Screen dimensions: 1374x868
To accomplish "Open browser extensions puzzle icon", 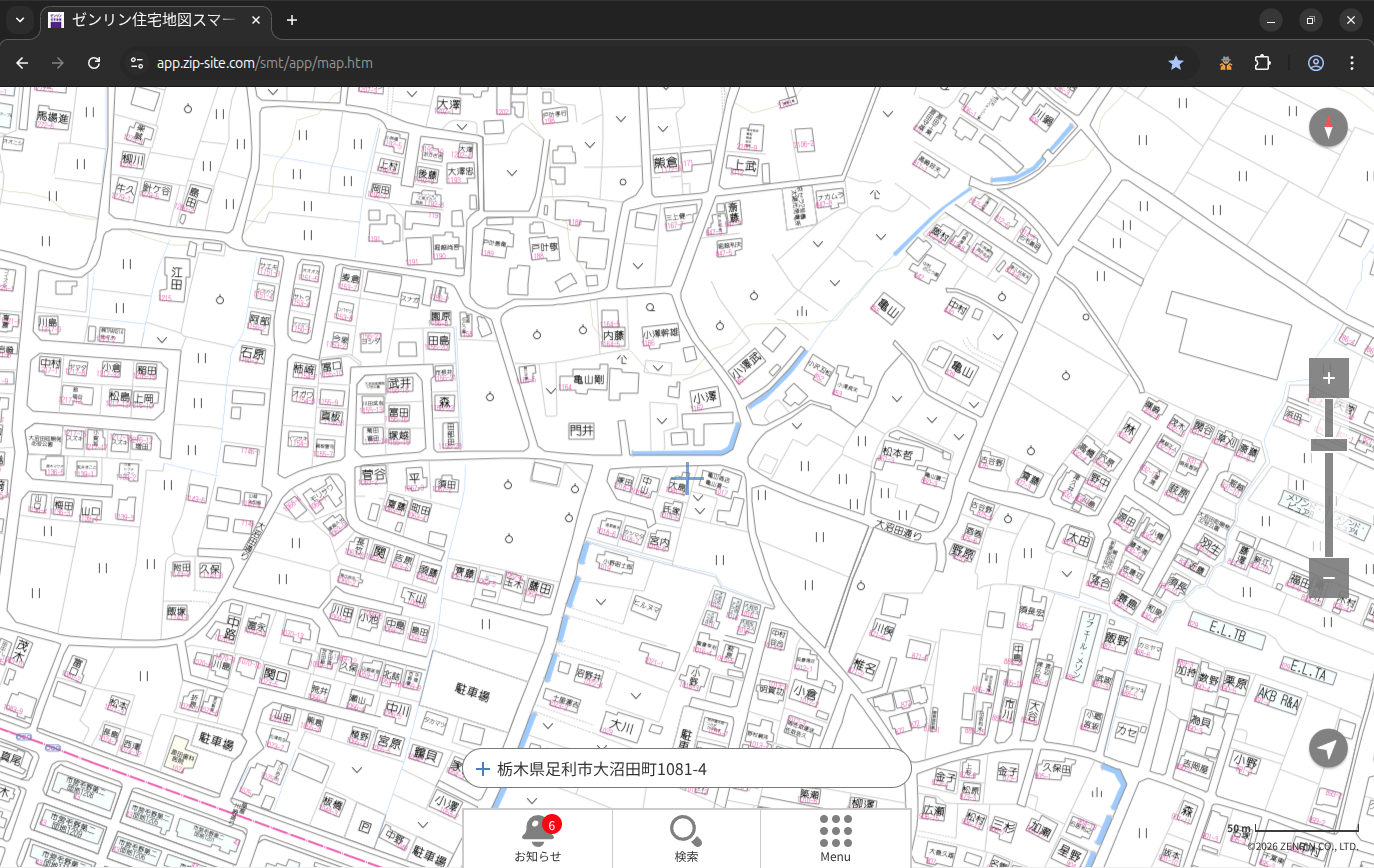I will tap(1263, 63).
